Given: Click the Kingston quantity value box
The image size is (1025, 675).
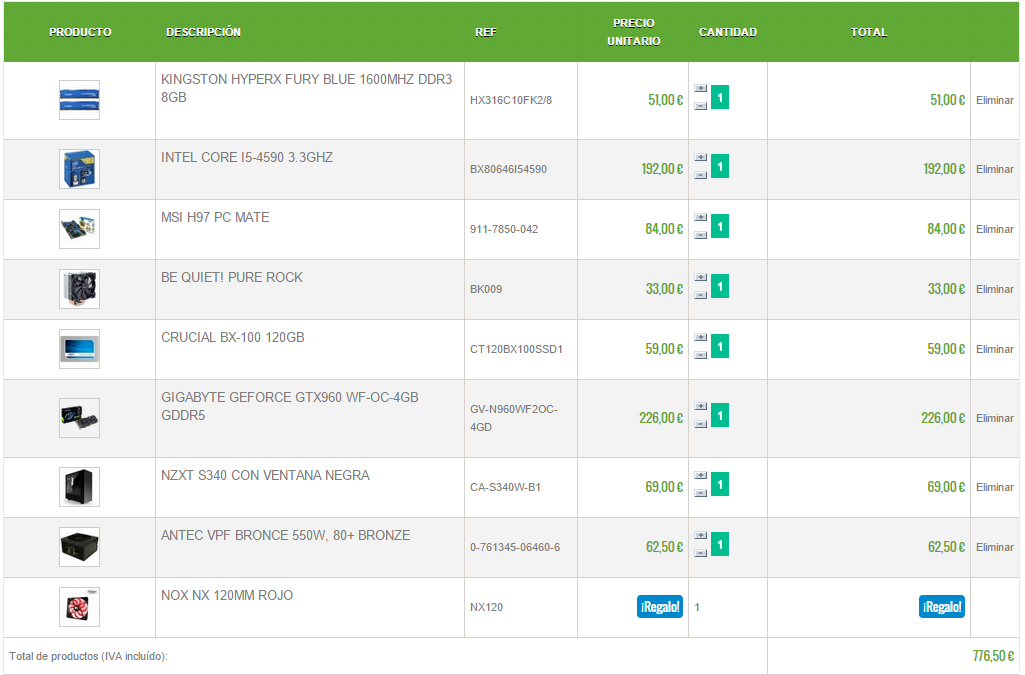Looking at the screenshot, I should click(x=720, y=97).
